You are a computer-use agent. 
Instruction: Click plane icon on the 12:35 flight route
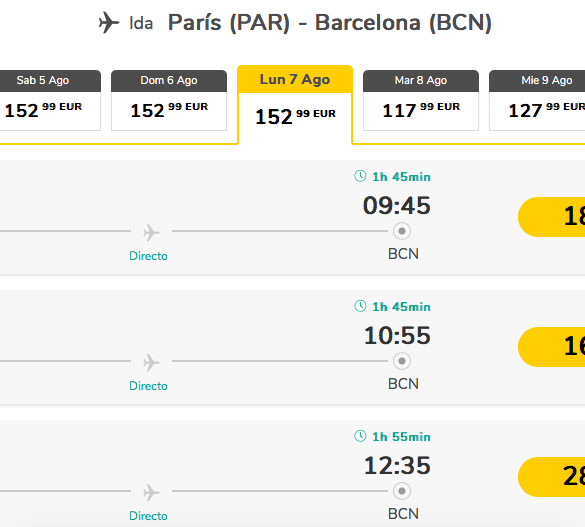151,492
